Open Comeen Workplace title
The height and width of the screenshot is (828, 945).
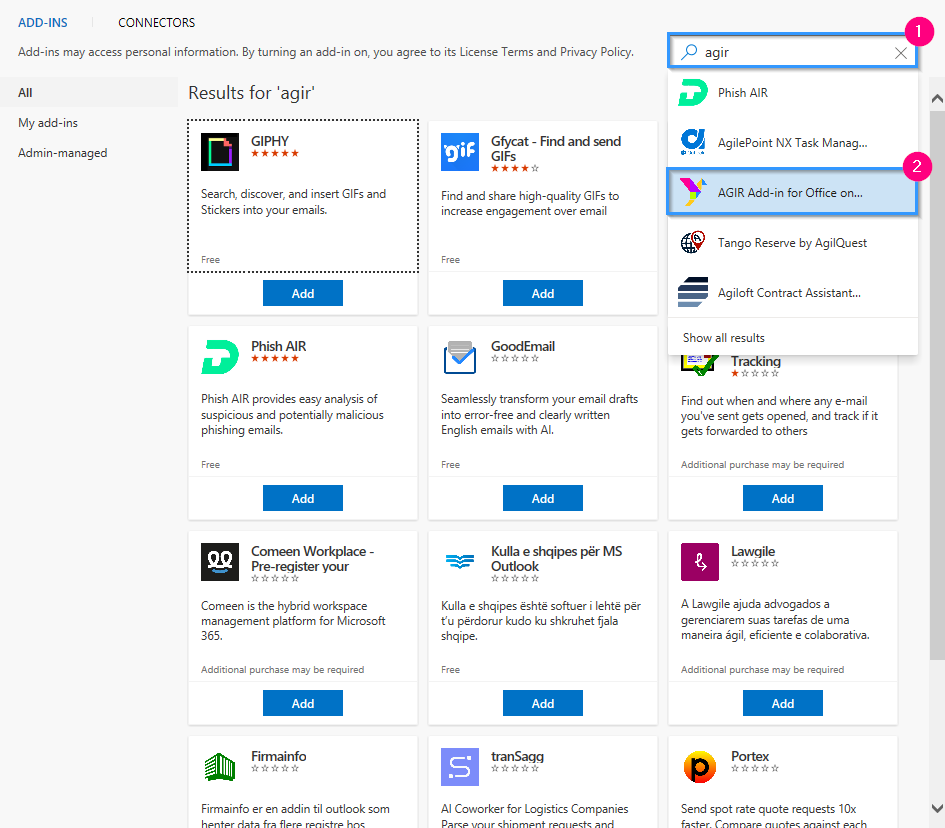pos(313,559)
